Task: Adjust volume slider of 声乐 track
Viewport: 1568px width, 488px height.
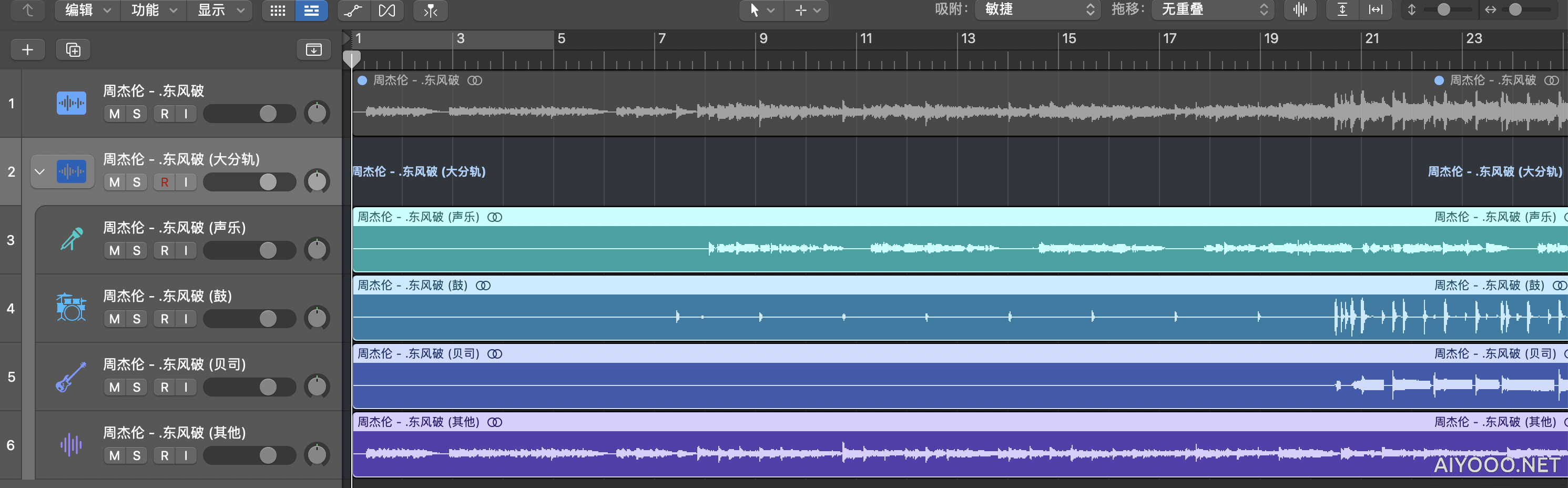Action: (x=250, y=250)
